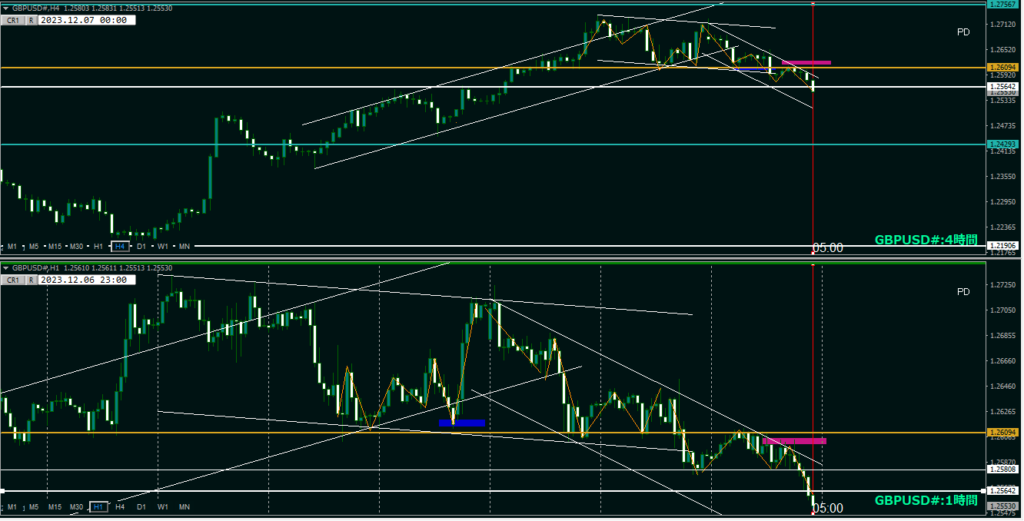This screenshot has height=521, width=1024.
Task: Switch lower chart to W1 timeframe
Action: [x=163, y=507]
